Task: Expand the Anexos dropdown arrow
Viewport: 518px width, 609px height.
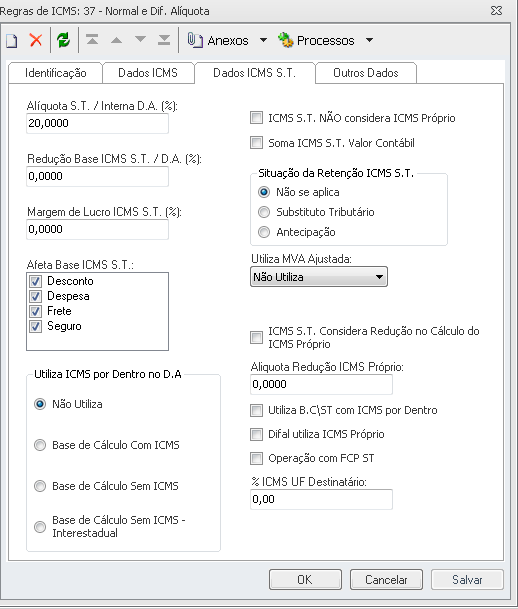Action: 263,40
